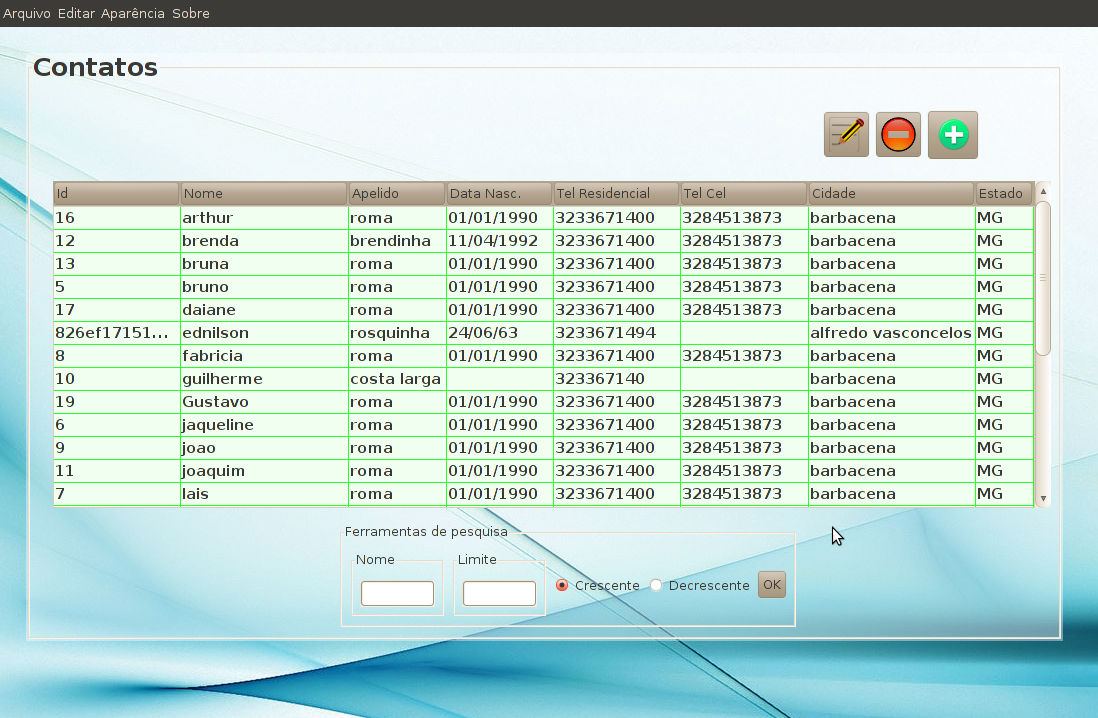Click the Apelido column header
The width and height of the screenshot is (1098, 718).
point(397,193)
